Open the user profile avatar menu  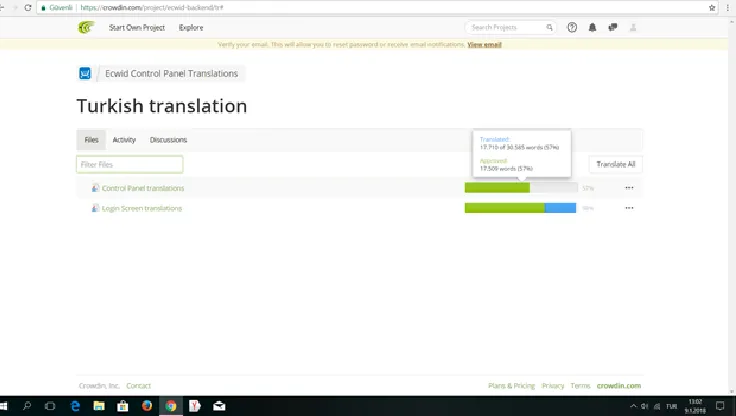click(x=633, y=27)
